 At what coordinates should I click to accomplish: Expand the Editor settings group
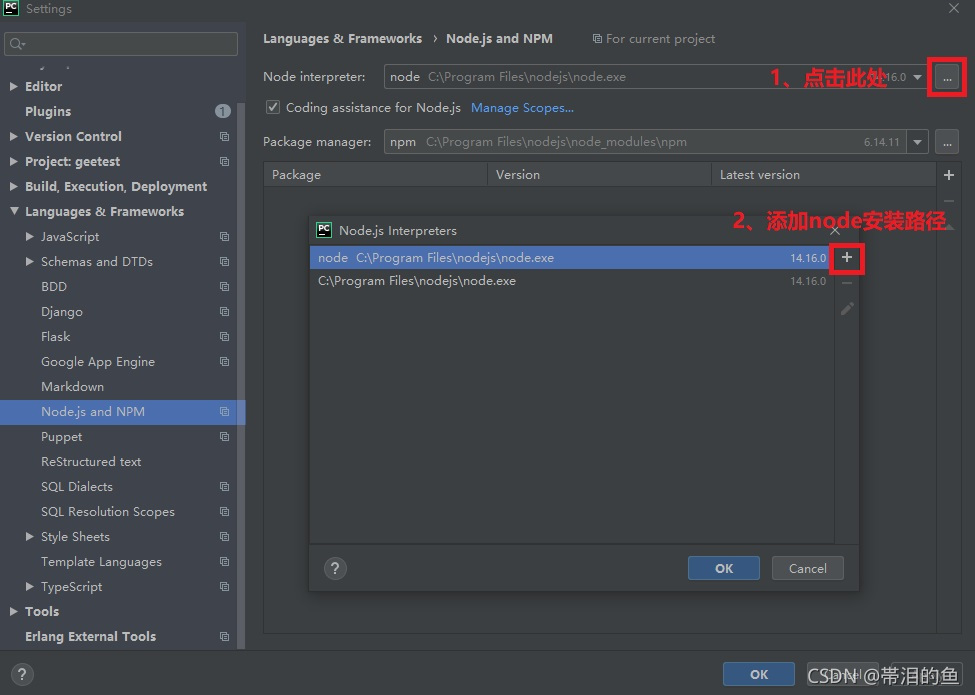[x=14, y=86]
